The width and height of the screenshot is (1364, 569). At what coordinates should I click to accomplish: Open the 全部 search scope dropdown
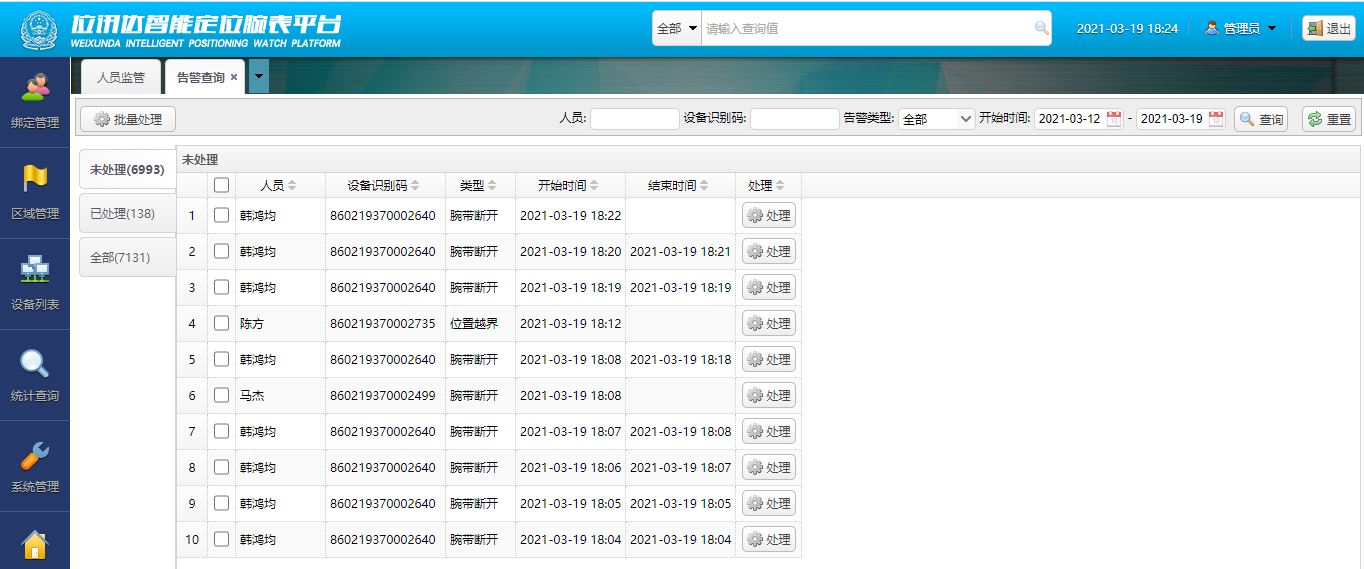pyautogui.click(x=677, y=28)
